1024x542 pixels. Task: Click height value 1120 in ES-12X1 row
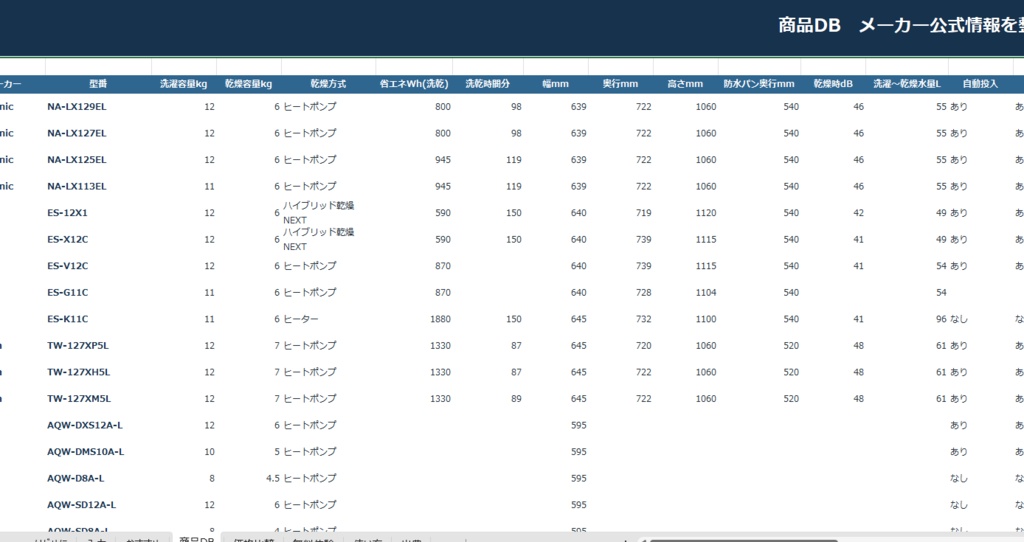click(x=706, y=213)
